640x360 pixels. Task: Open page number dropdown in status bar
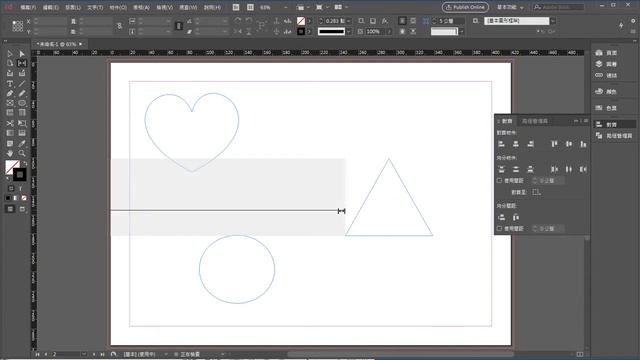(x=83, y=354)
